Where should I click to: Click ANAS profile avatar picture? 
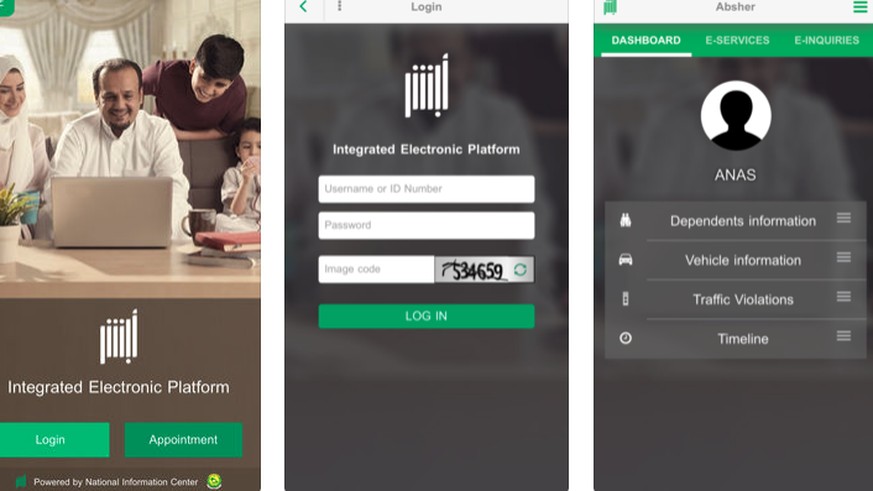[x=735, y=115]
